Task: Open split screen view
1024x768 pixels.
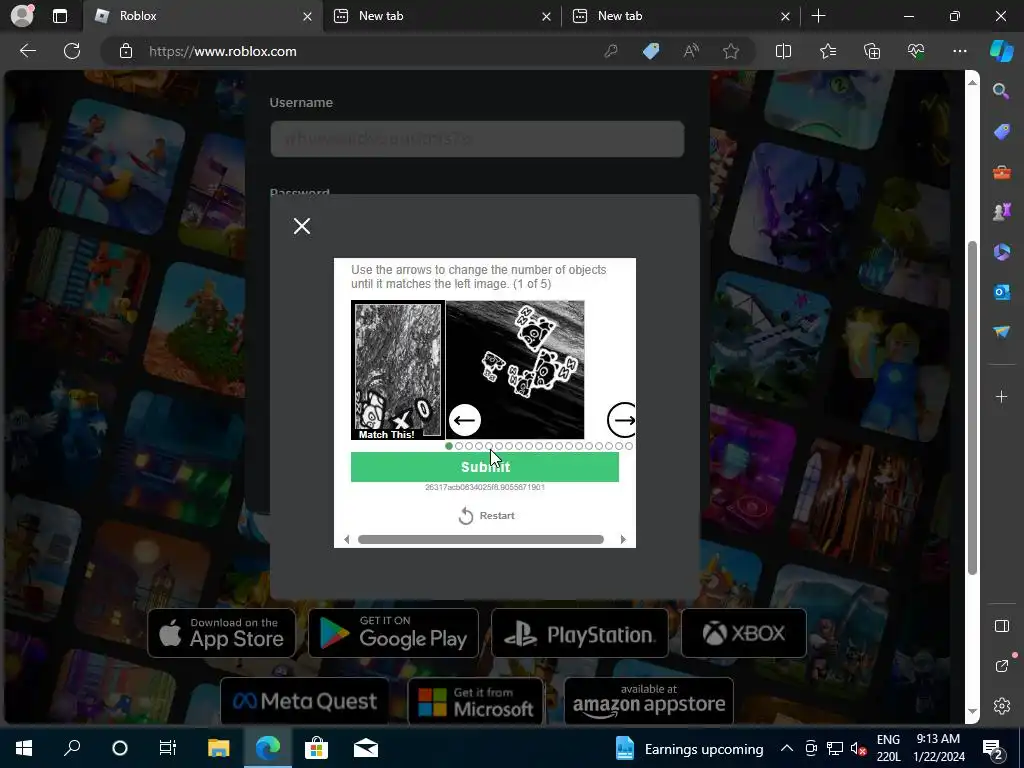Action: pos(783,51)
